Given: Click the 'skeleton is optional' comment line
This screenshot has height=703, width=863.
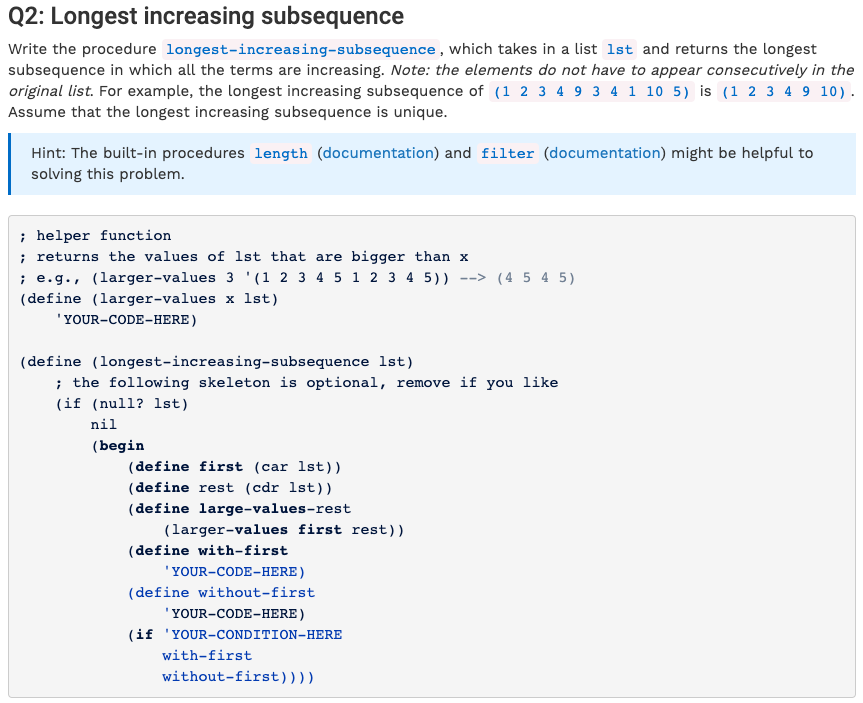Looking at the screenshot, I should 307,383.
